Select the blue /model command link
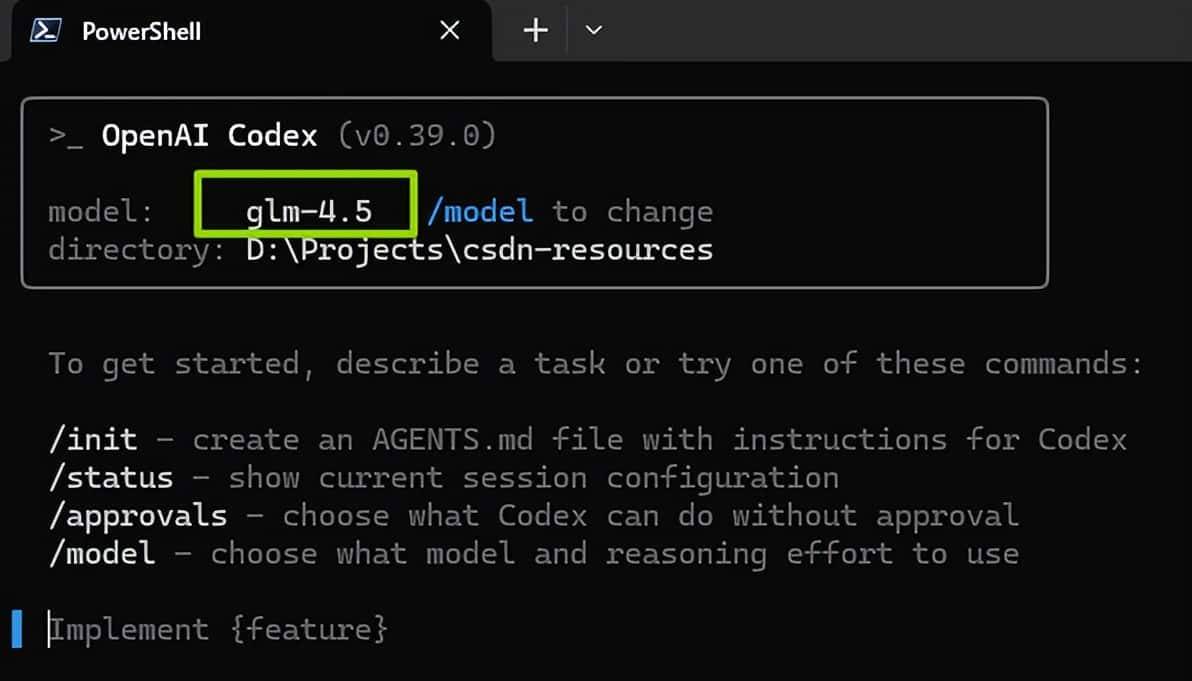Viewport: 1192px width, 681px height. (x=481, y=211)
